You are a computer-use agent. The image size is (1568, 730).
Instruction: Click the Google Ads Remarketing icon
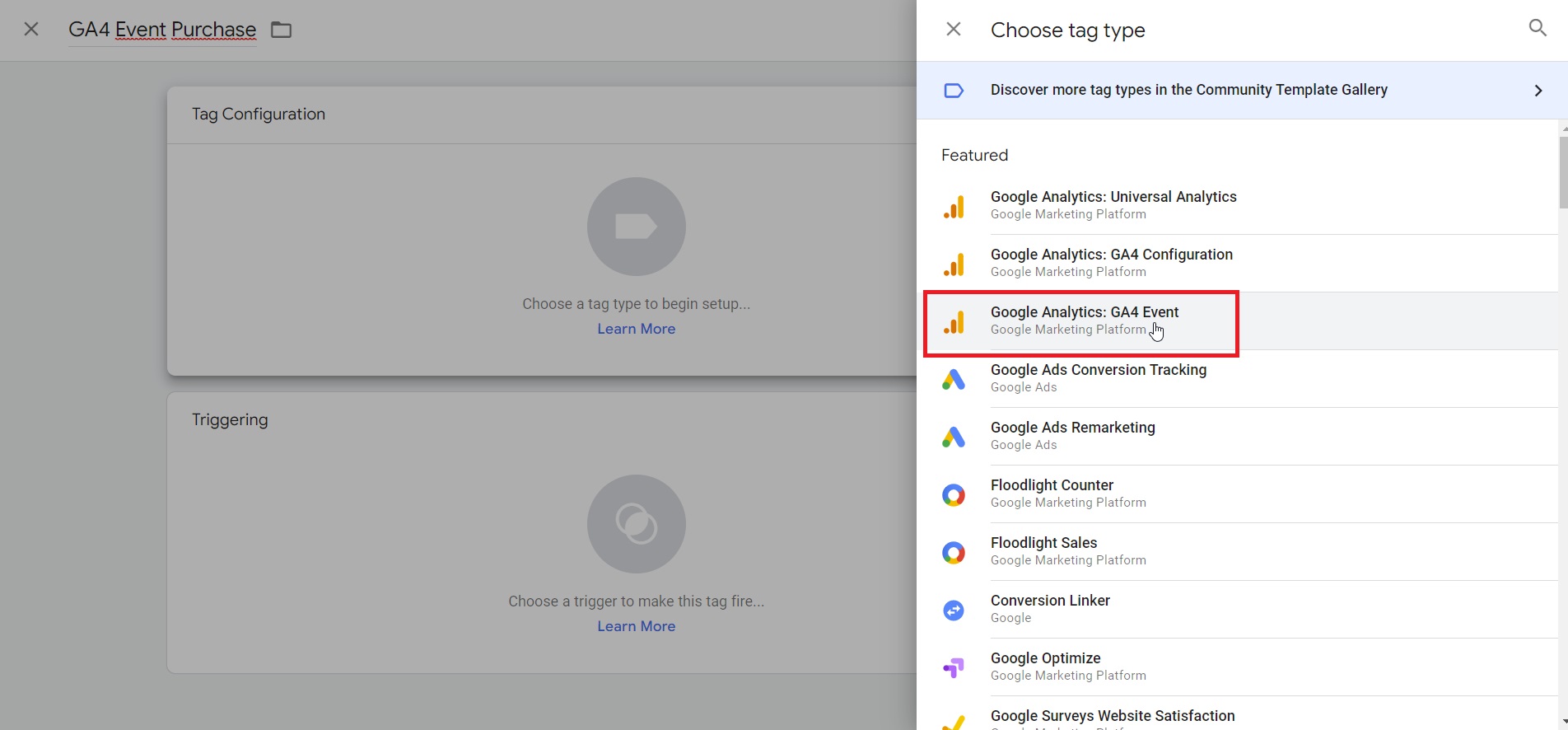click(954, 438)
